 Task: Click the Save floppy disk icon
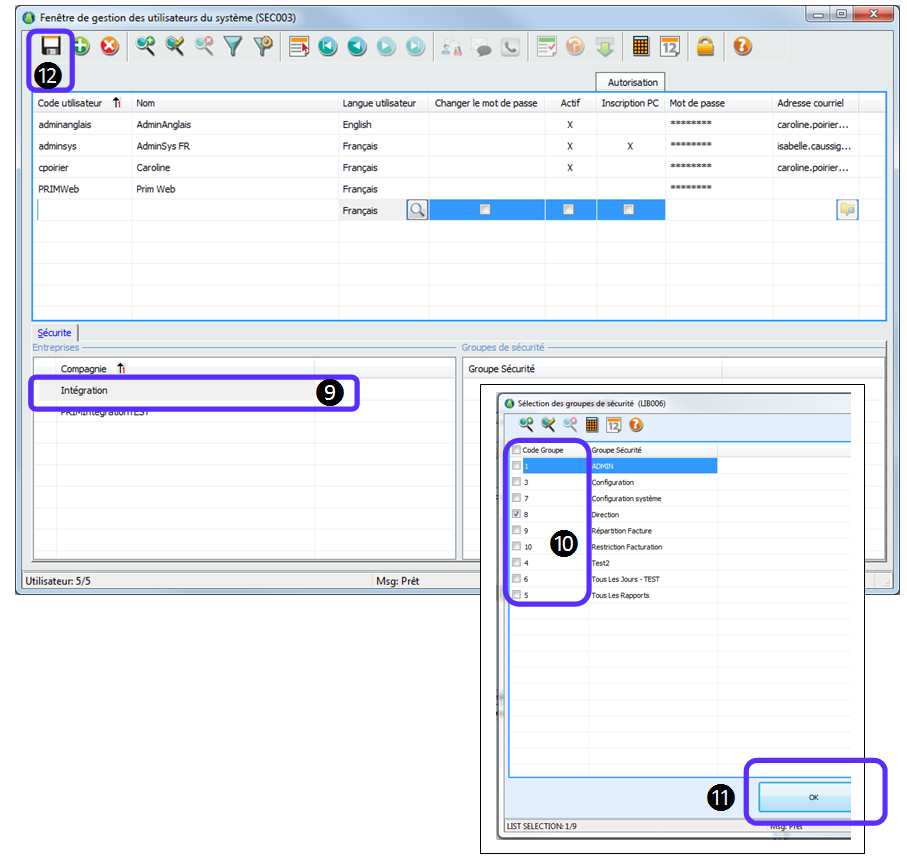(50, 46)
